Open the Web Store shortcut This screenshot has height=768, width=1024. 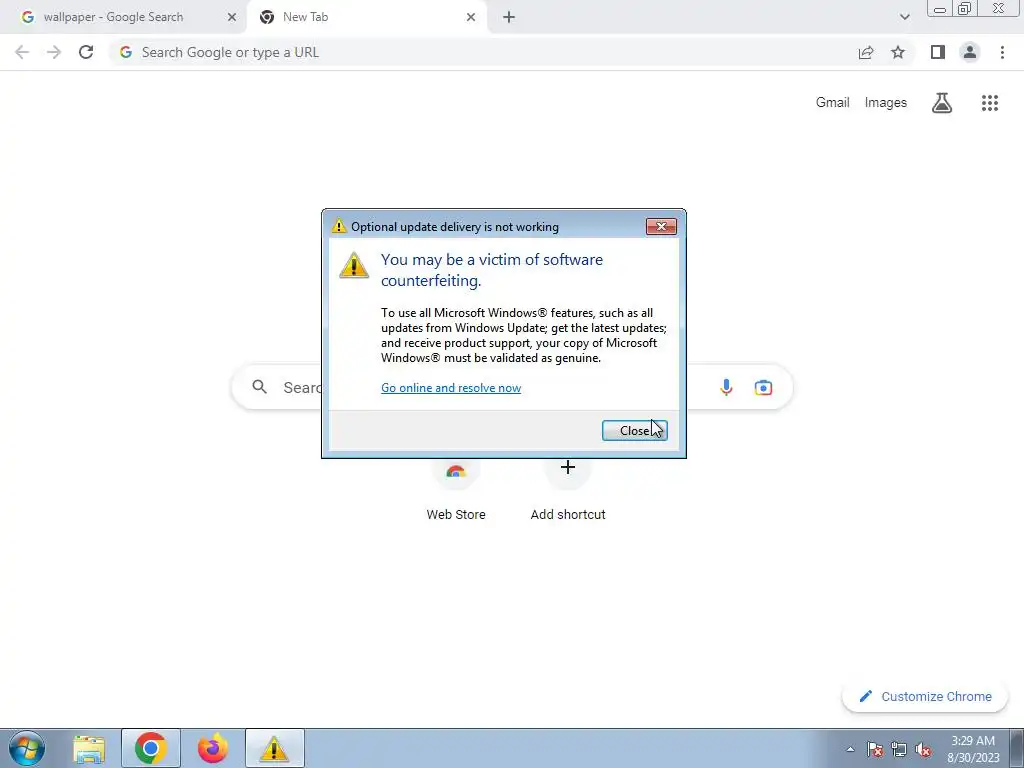(456, 492)
